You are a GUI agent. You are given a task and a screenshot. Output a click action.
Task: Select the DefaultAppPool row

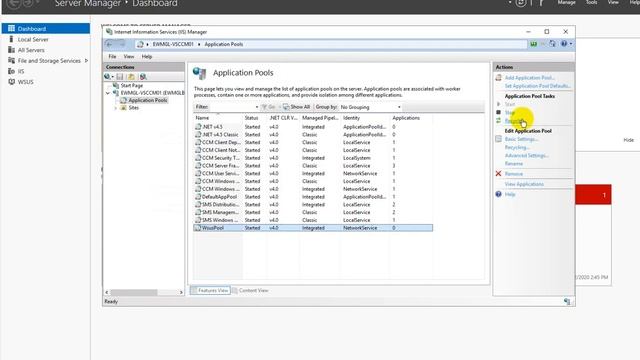point(313,197)
